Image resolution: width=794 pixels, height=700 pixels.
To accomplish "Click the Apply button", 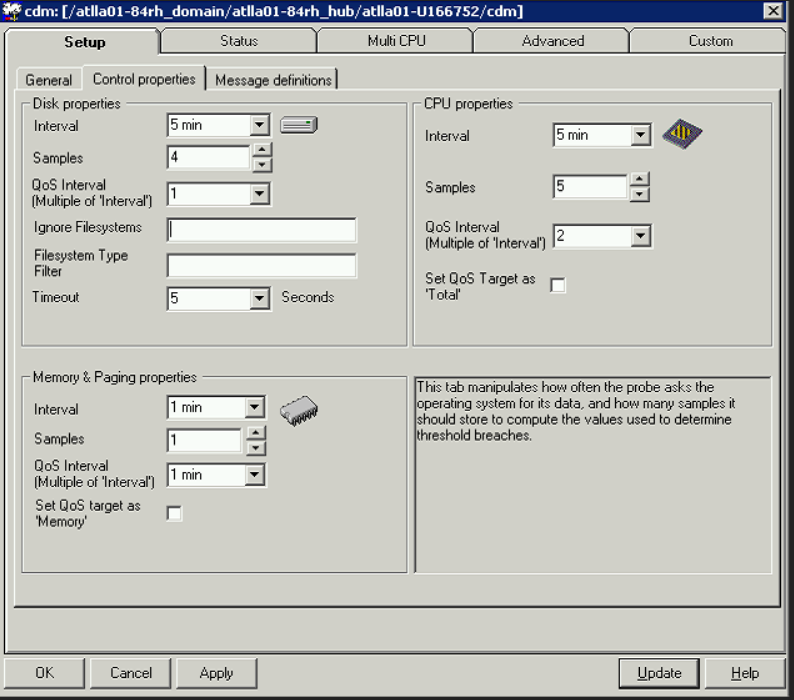I will point(216,673).
